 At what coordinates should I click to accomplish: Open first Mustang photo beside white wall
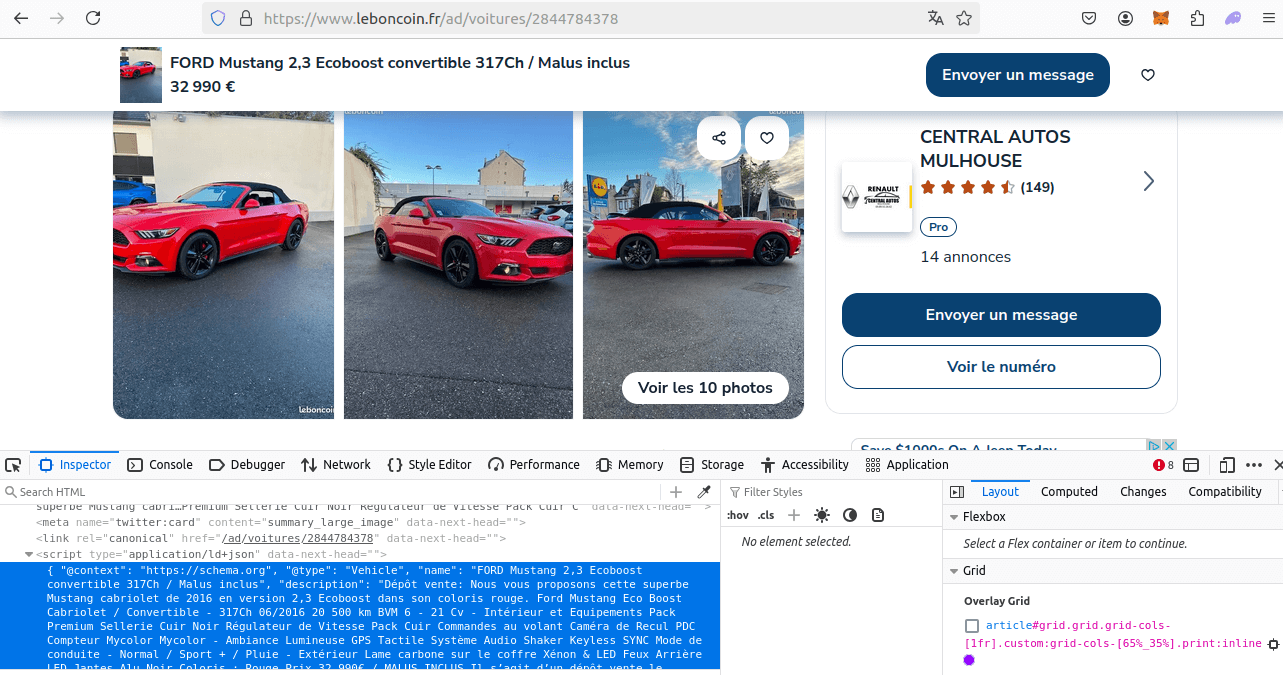(223, 265)
